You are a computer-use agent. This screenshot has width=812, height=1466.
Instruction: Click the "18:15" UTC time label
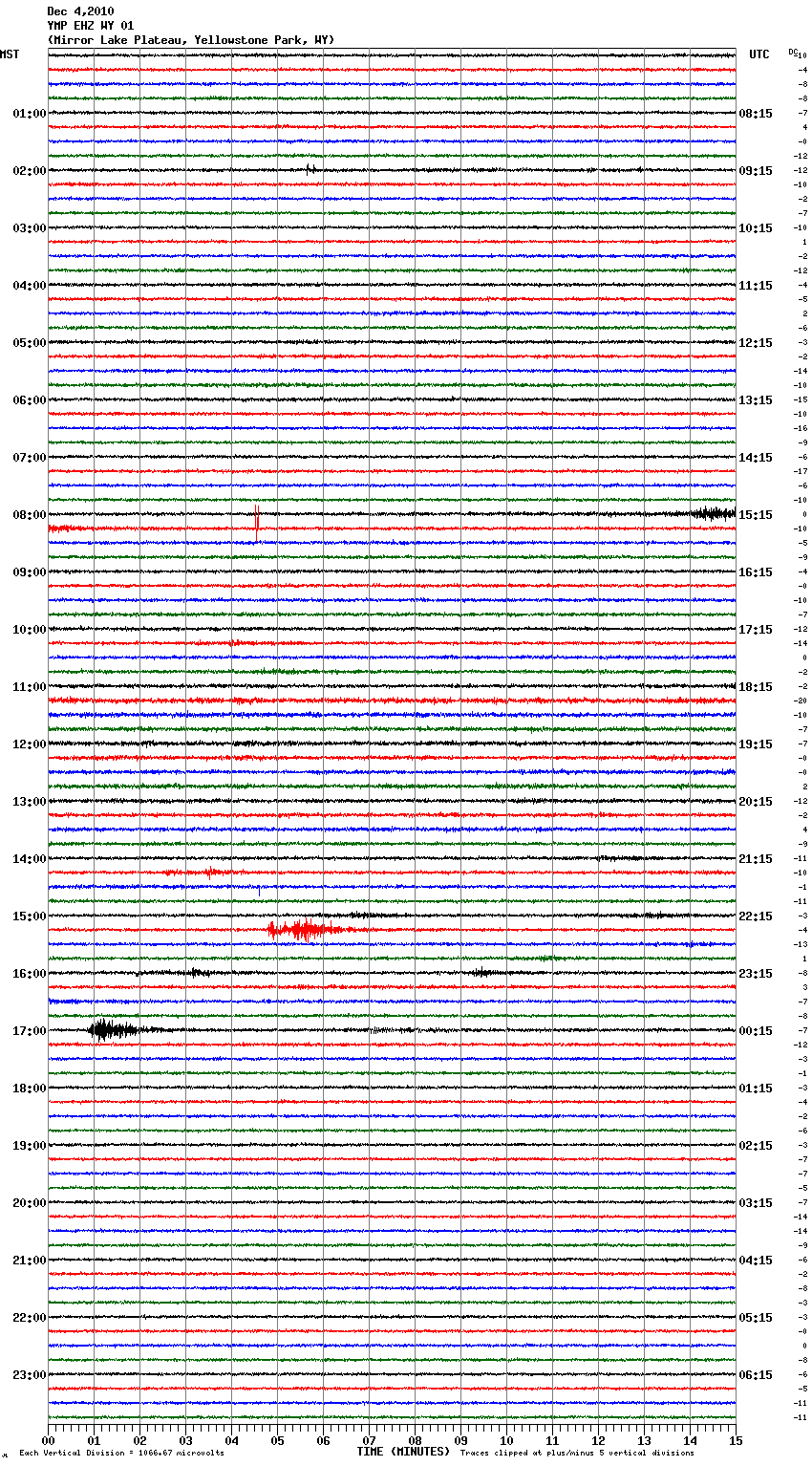(x=756, y=687)
